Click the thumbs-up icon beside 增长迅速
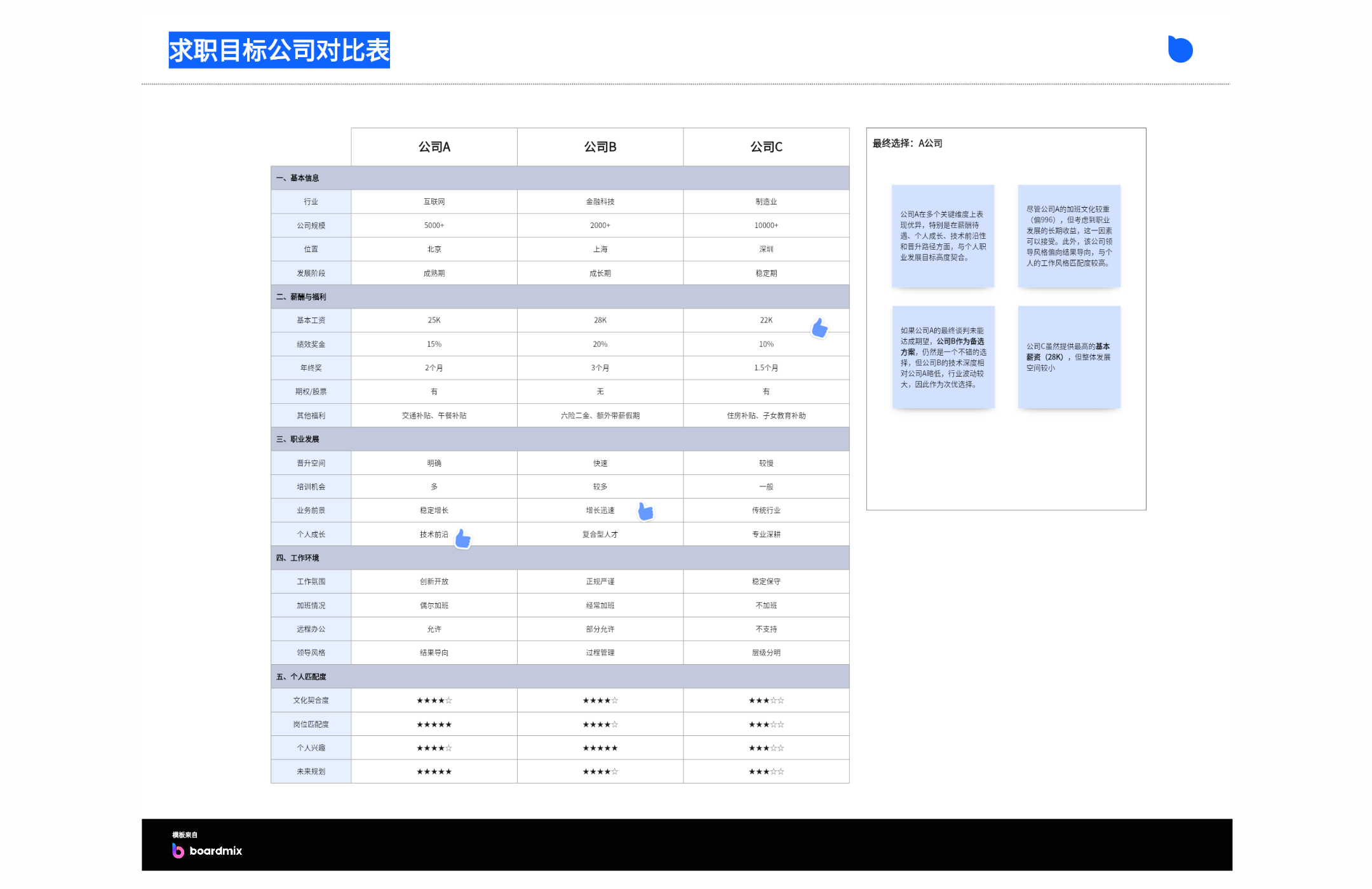 645,511
